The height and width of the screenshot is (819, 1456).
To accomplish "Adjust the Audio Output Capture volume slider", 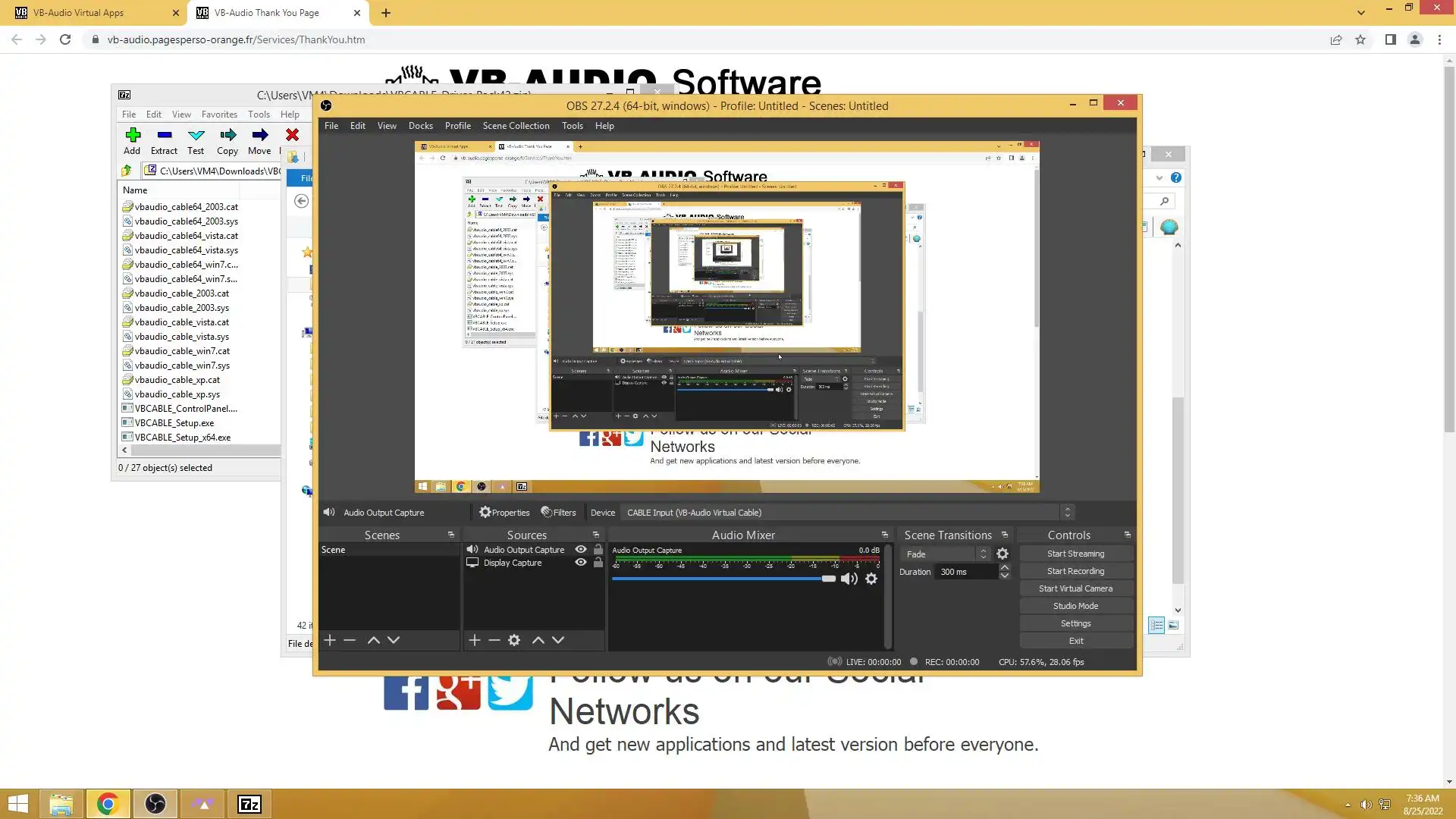I will (x=828, y=579).
